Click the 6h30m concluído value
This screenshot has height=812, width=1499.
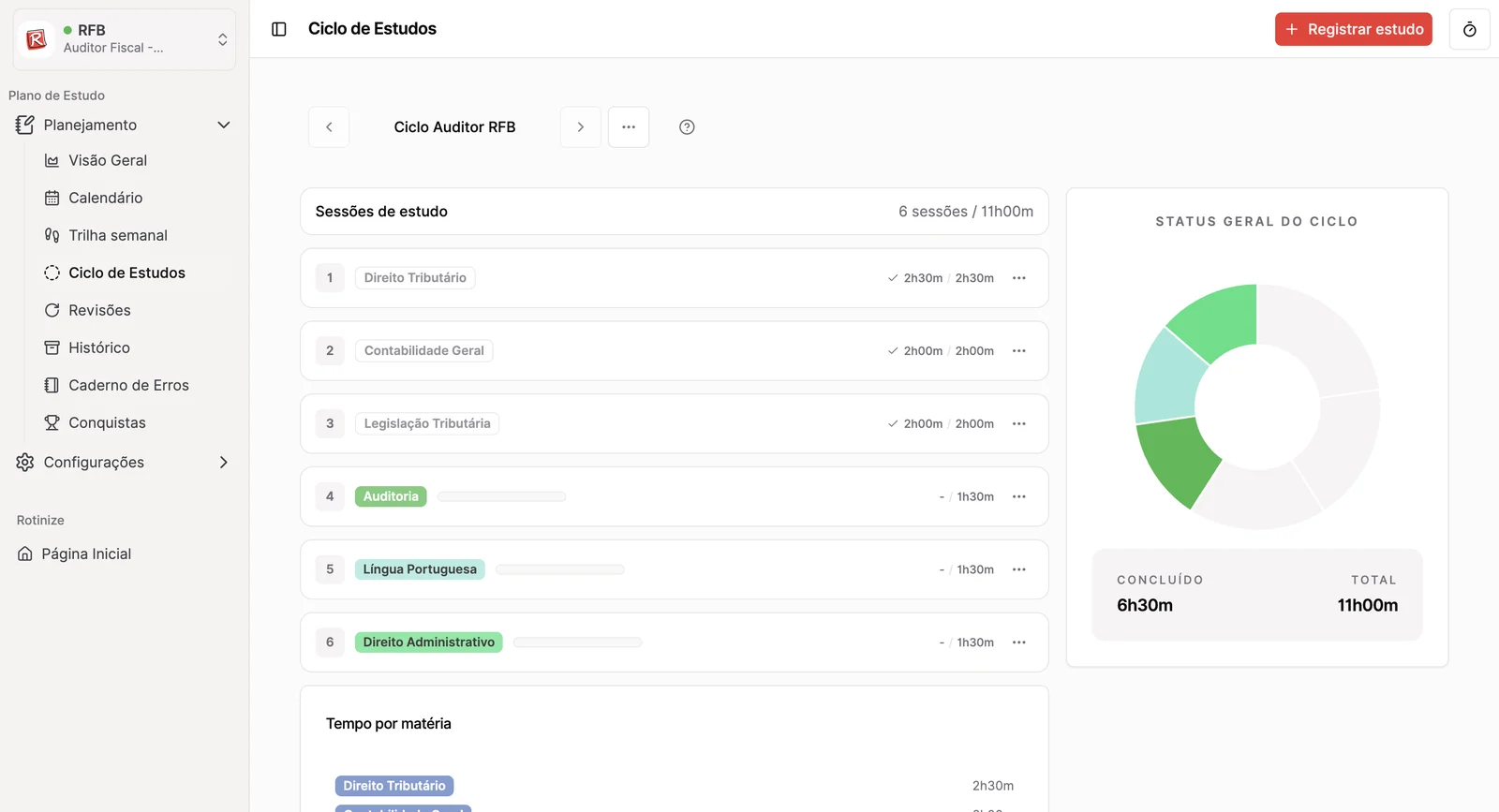(x=1145, y=605)
